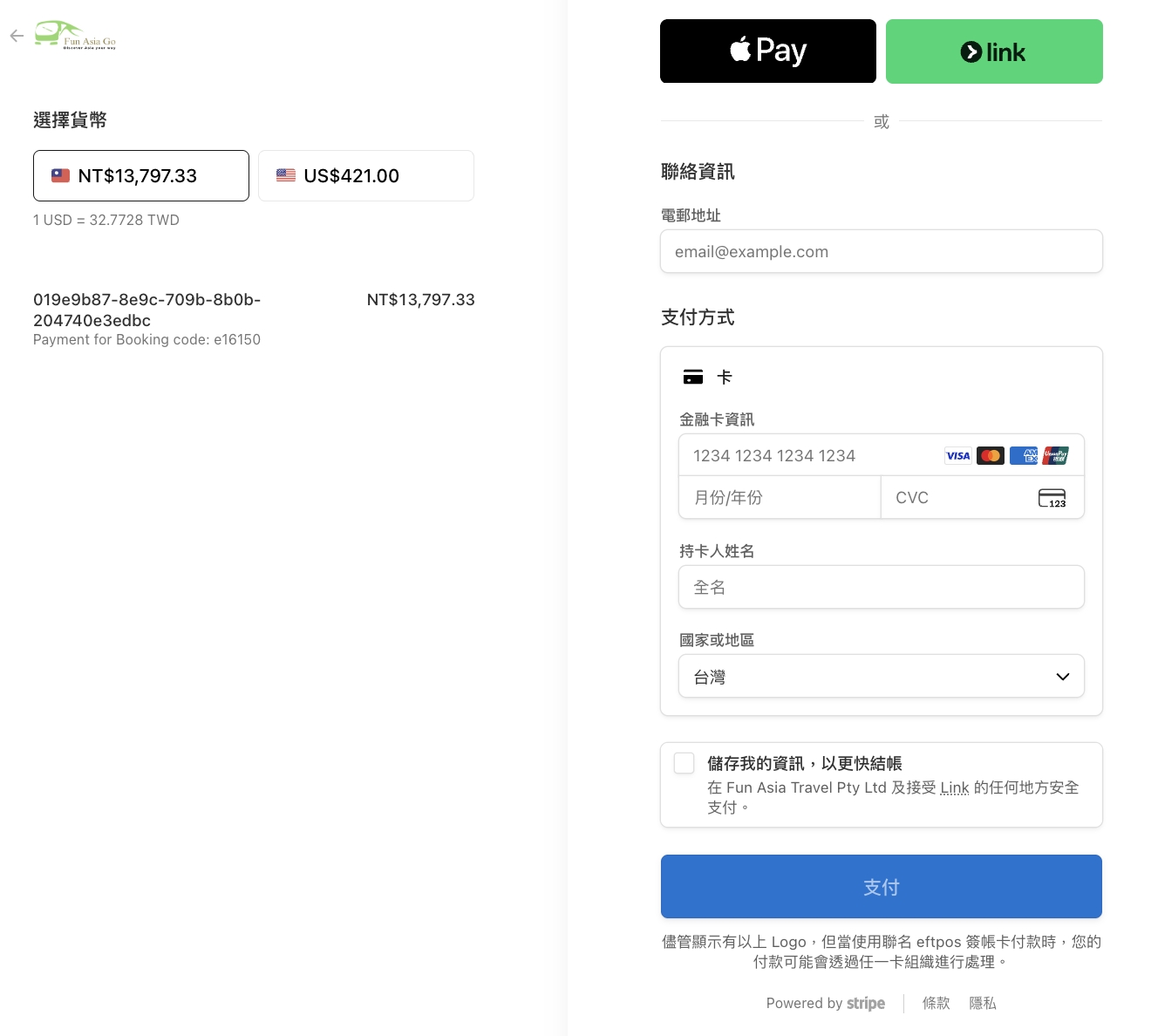Click the 聯絡資訊 heading
The height and width of the screenshot is (1036, 1151).
pos(698,172)
